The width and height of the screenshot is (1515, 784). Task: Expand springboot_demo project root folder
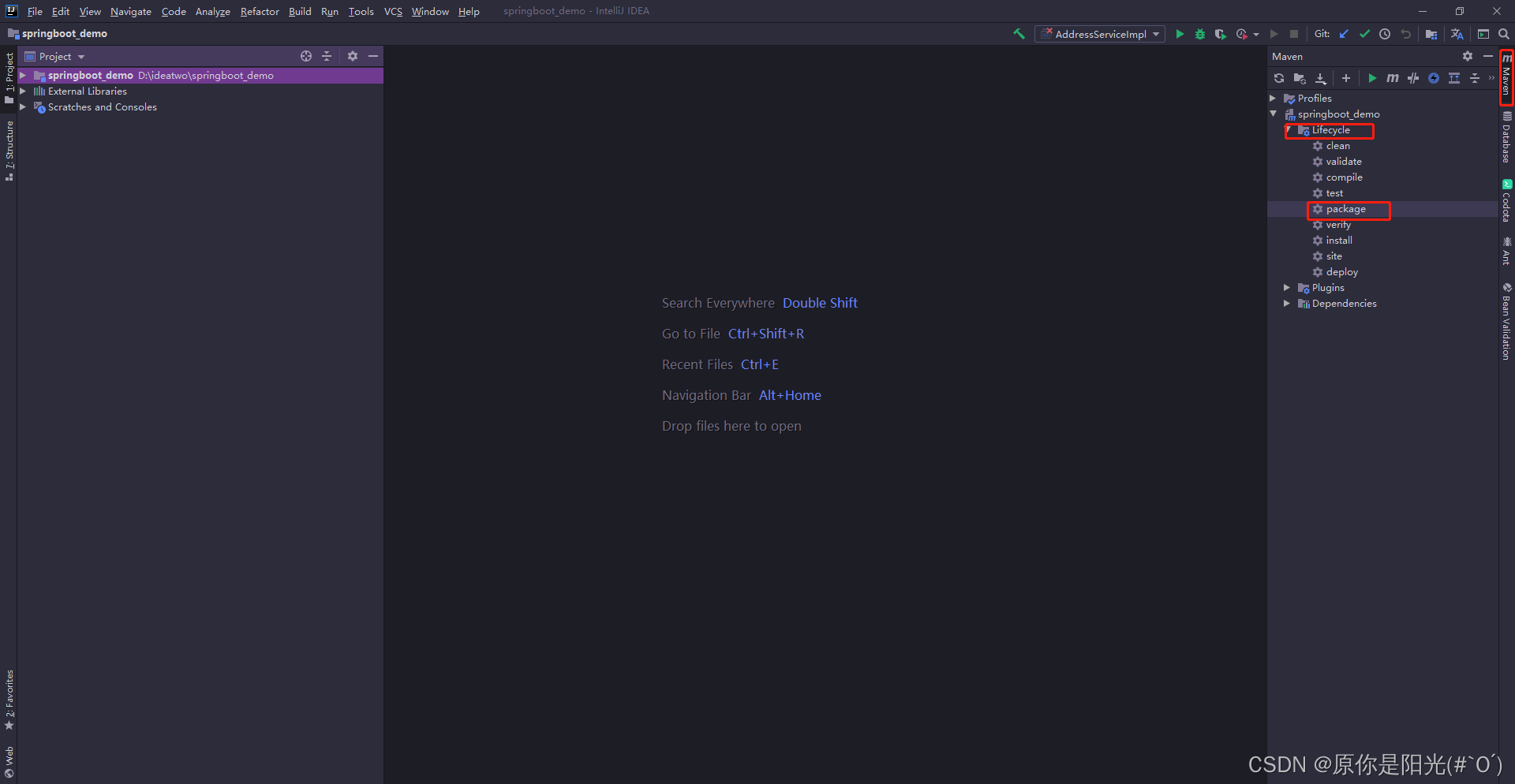[x=23, y=76]
